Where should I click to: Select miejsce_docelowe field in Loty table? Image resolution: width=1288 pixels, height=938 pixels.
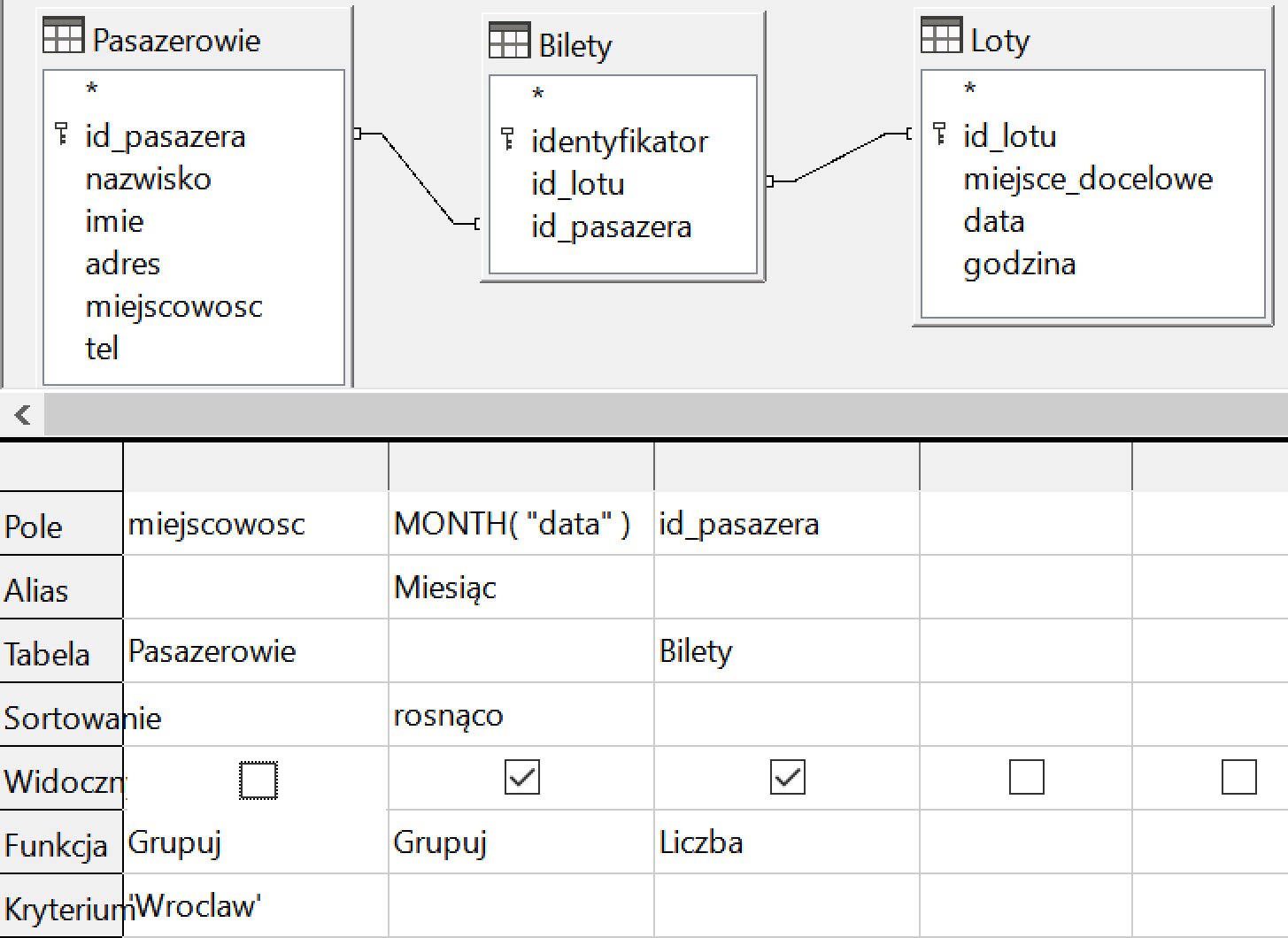click(x=1087, y=179)
